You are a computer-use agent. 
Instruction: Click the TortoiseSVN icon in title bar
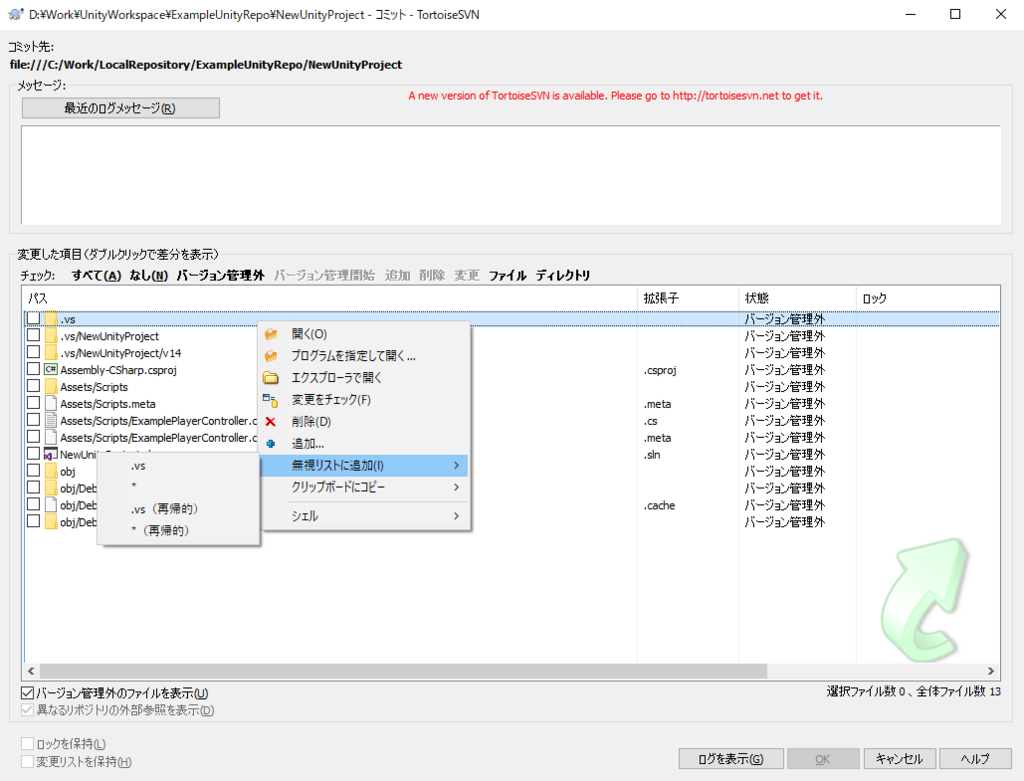pos(16,14)
